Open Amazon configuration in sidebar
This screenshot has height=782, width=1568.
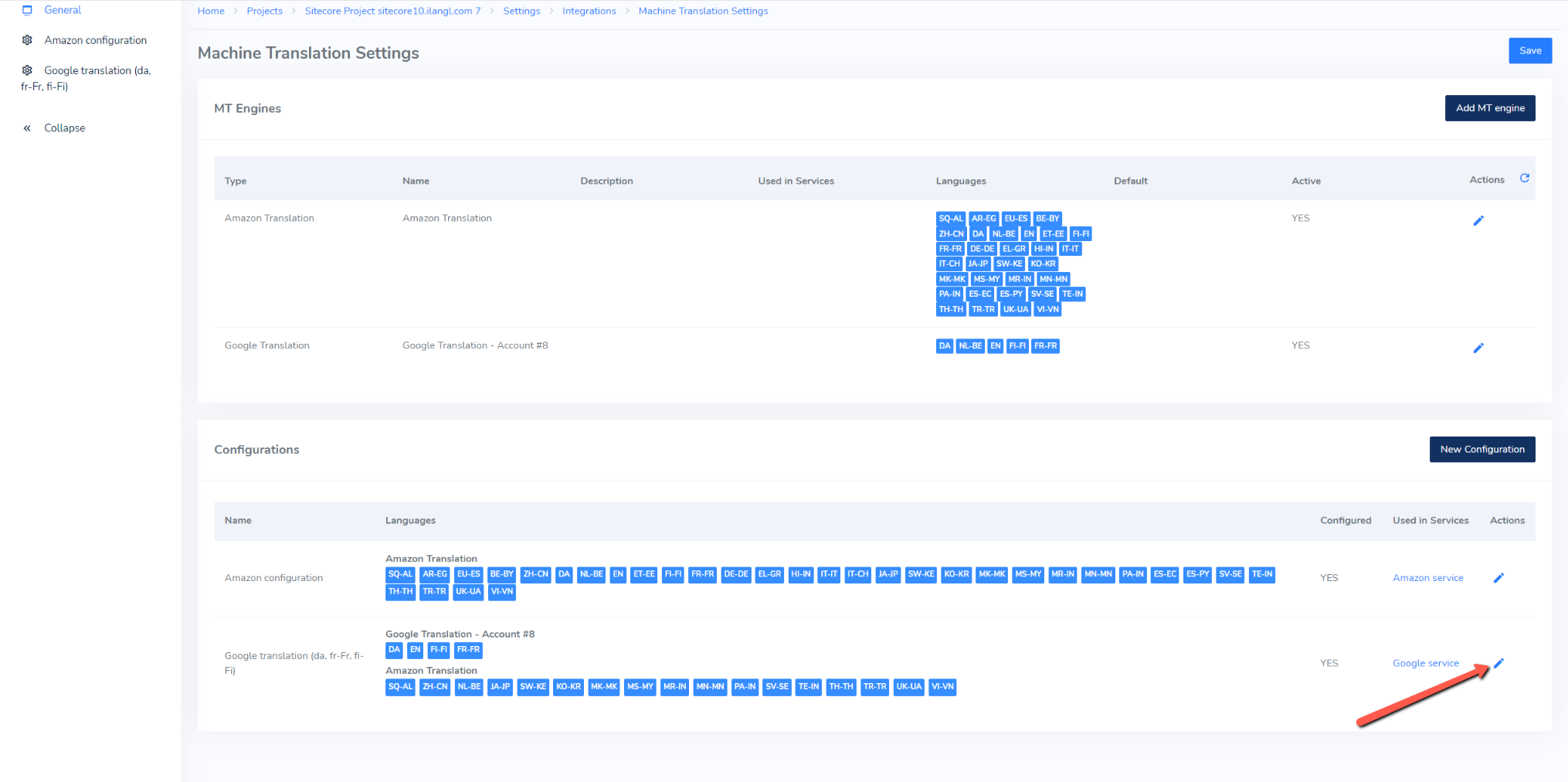coord(95,40)
